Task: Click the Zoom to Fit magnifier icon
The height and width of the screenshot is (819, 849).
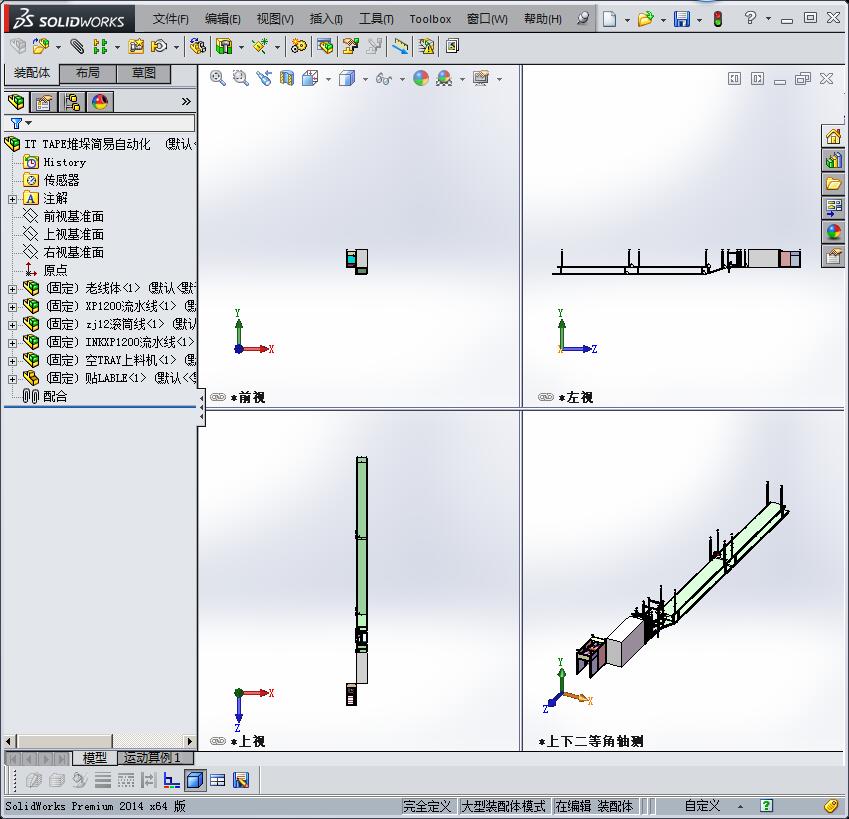Action: (x=218, y=78)
